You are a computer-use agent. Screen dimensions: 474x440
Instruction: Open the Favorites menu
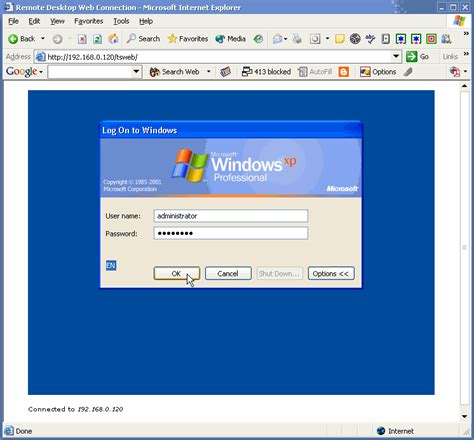pyautogui.click(x=89, y=21)
